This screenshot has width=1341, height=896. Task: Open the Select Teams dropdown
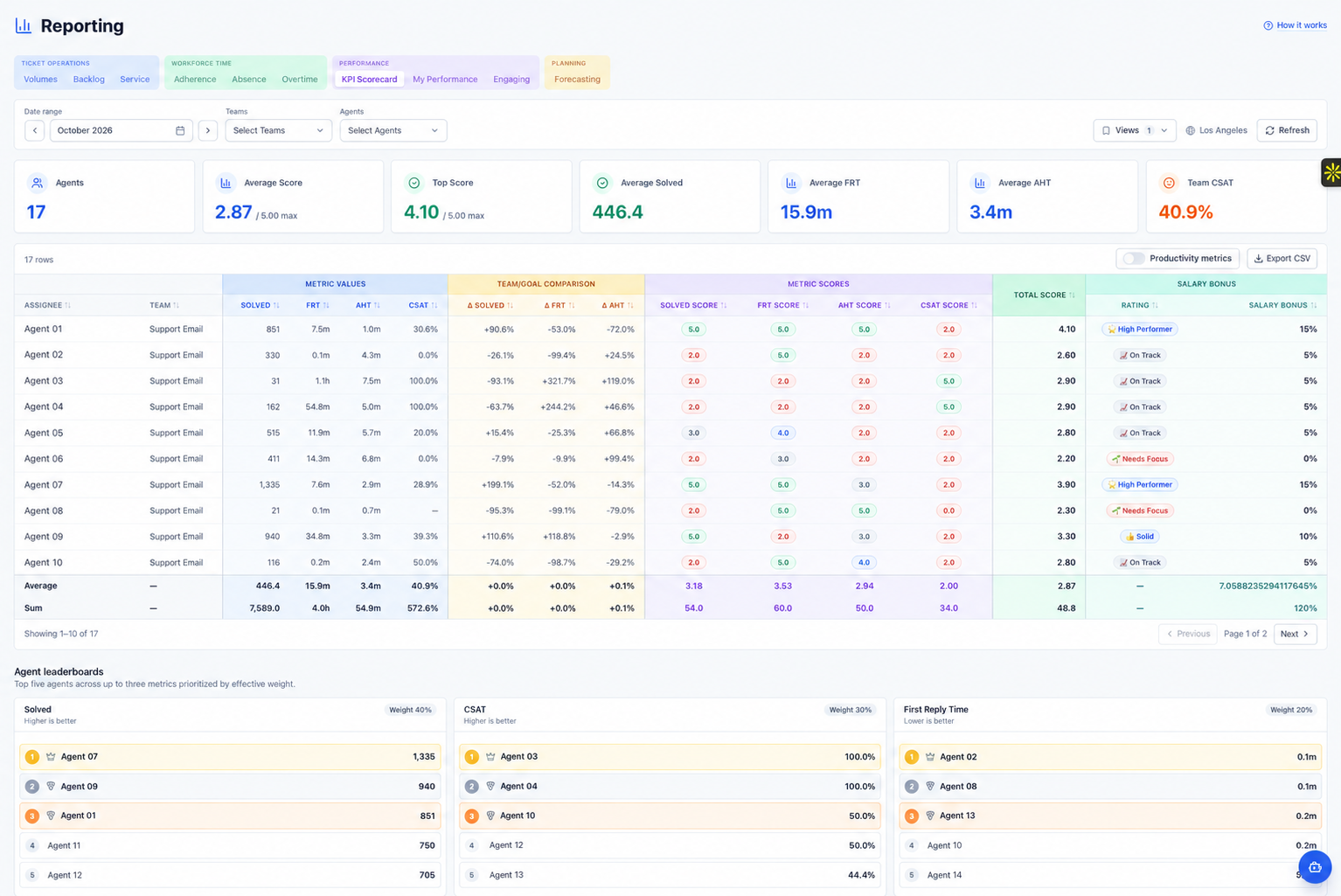coord(278,130)
